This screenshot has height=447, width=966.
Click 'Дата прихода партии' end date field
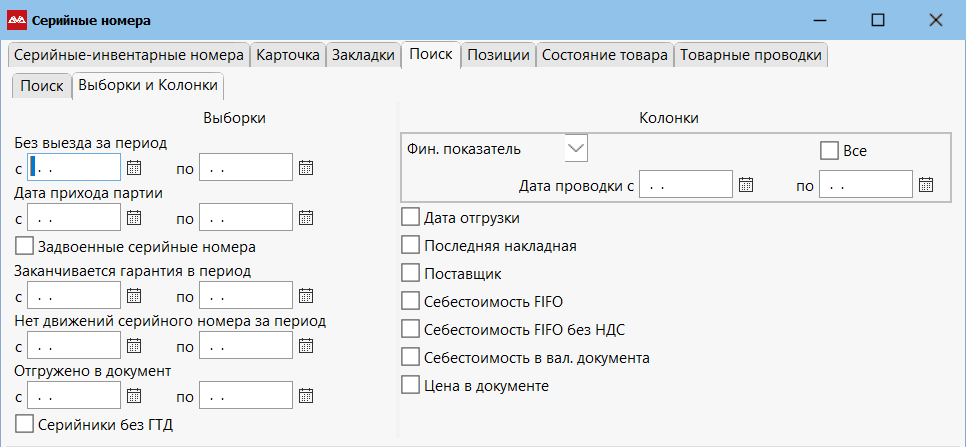click(x=245, y=217)
